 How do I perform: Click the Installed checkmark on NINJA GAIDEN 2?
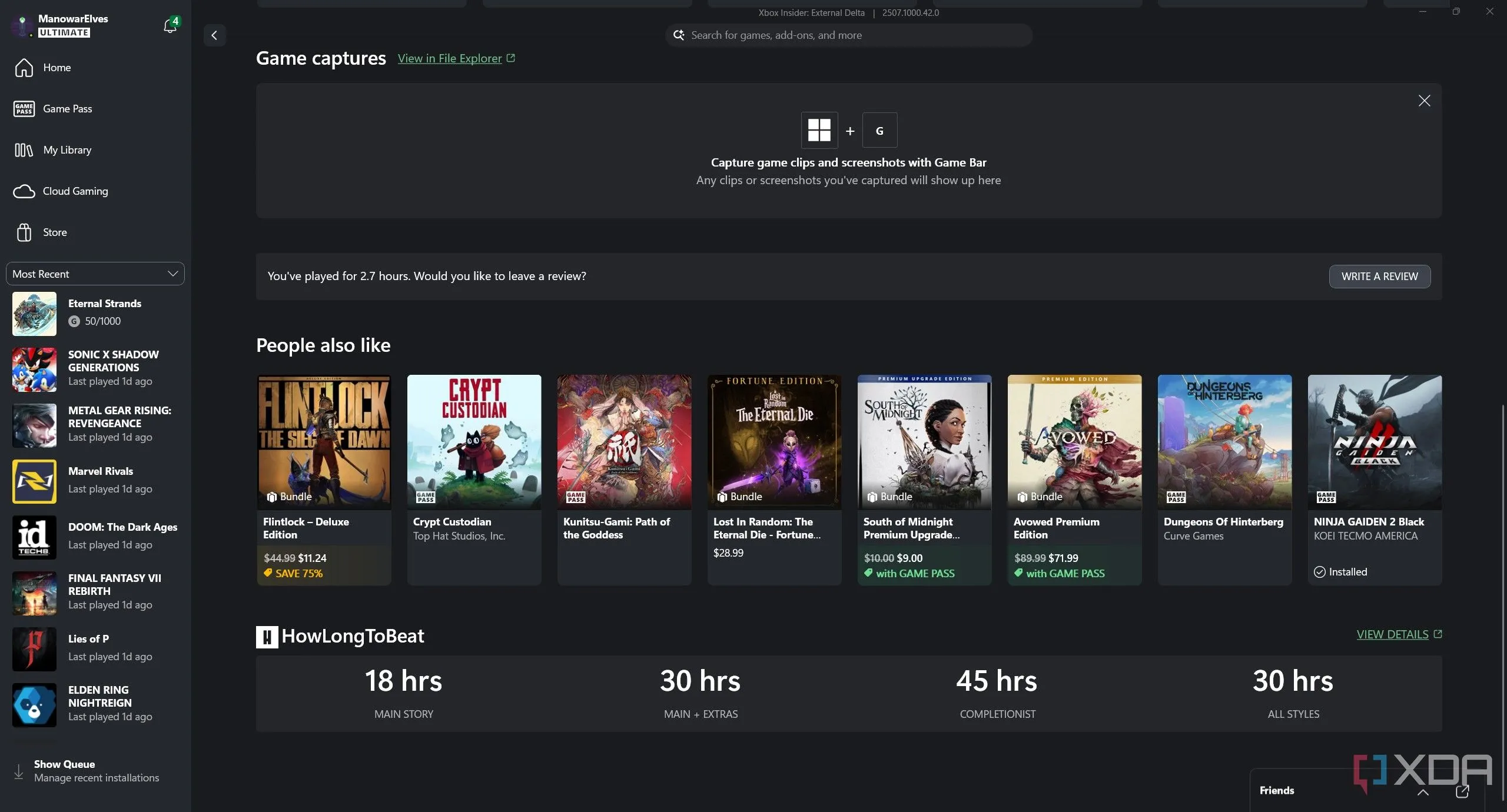1320,572
